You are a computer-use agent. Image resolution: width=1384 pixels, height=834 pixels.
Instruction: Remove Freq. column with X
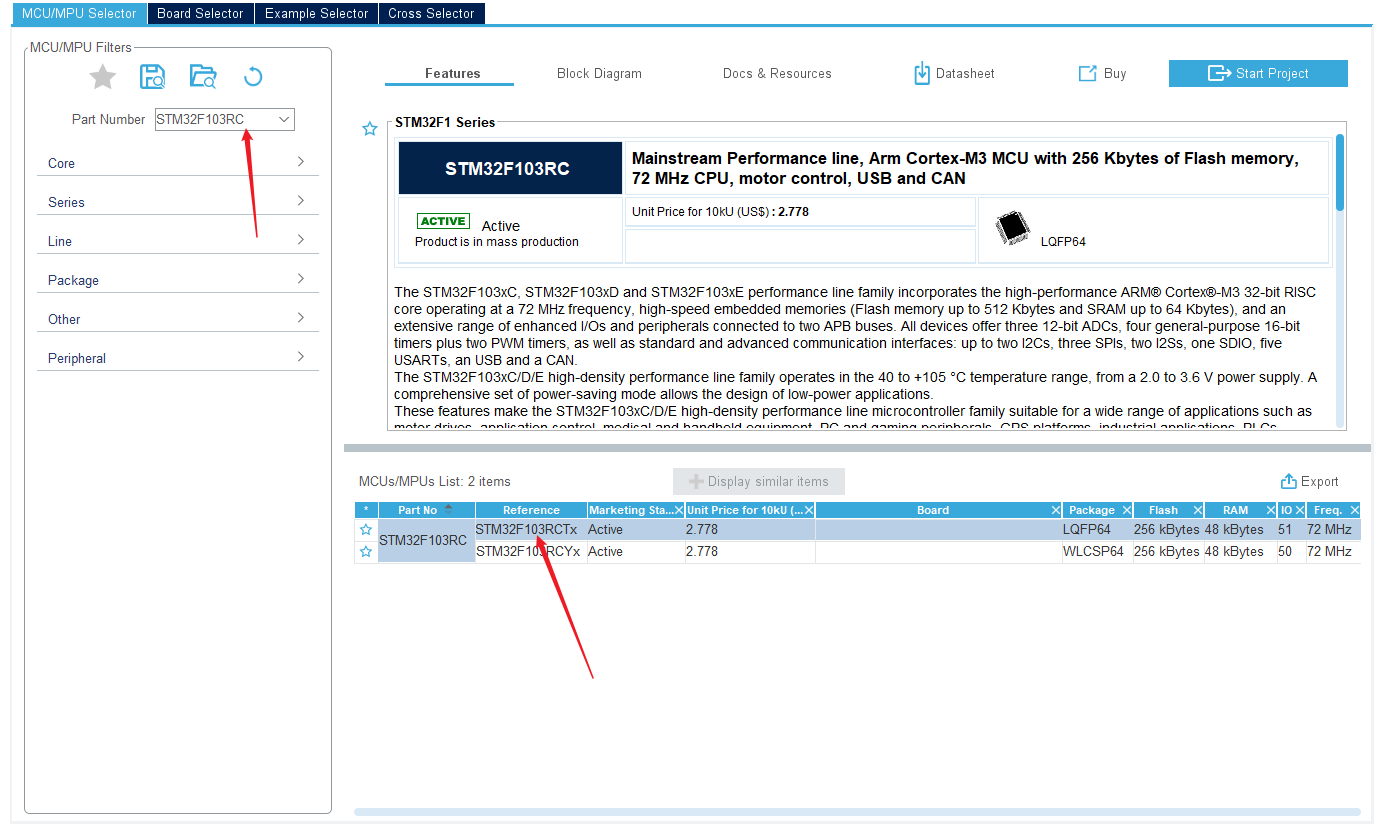tap(1354, 510)
